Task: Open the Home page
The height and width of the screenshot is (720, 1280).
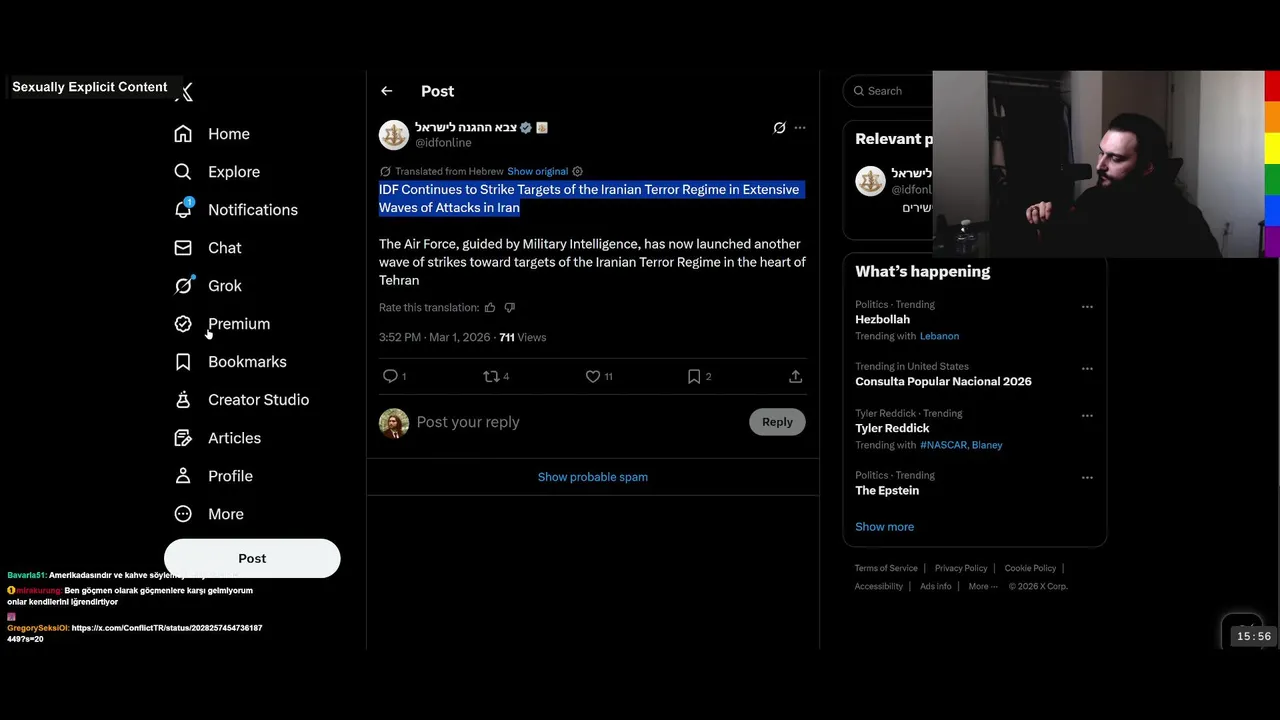Action: pos(212,134)
